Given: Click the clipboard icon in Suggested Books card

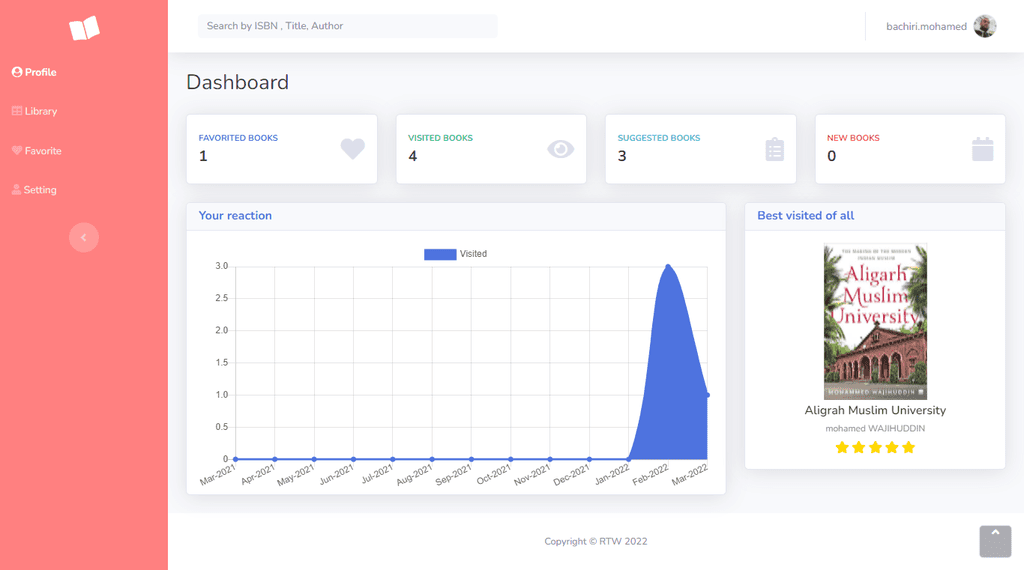Looking at the screenshot, I should 775,150.
